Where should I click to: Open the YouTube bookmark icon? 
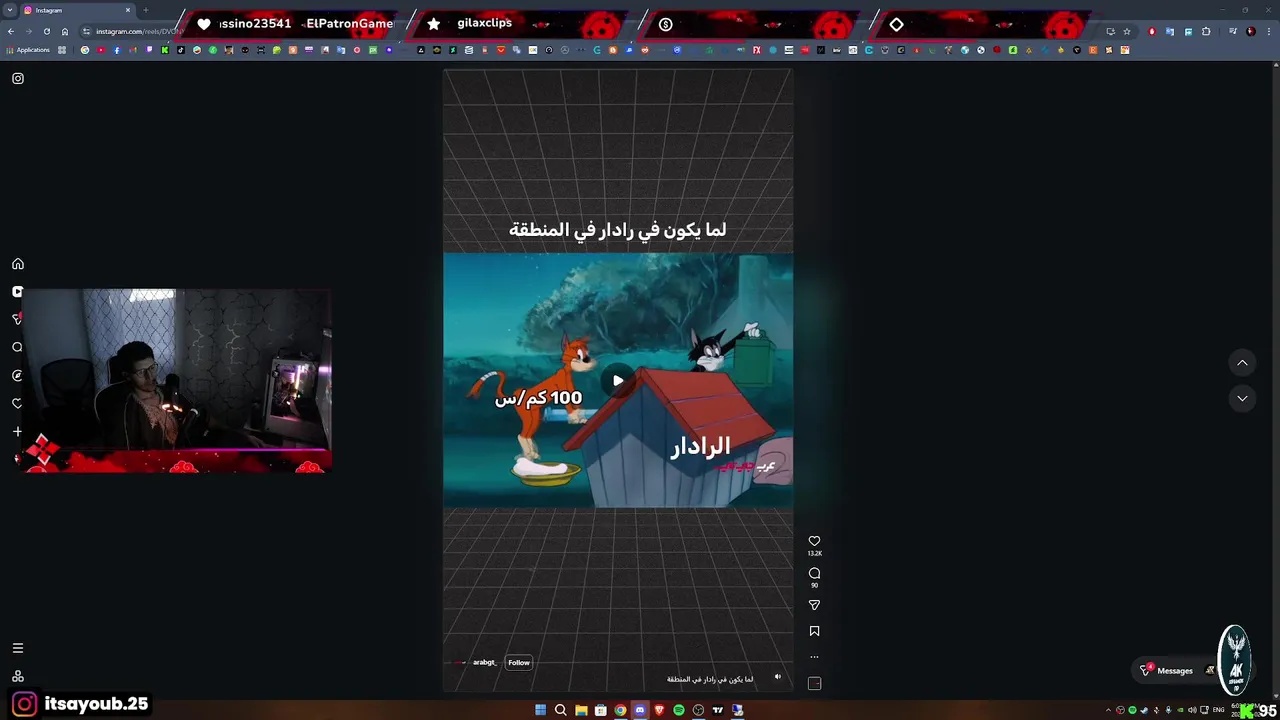(101, 50)
